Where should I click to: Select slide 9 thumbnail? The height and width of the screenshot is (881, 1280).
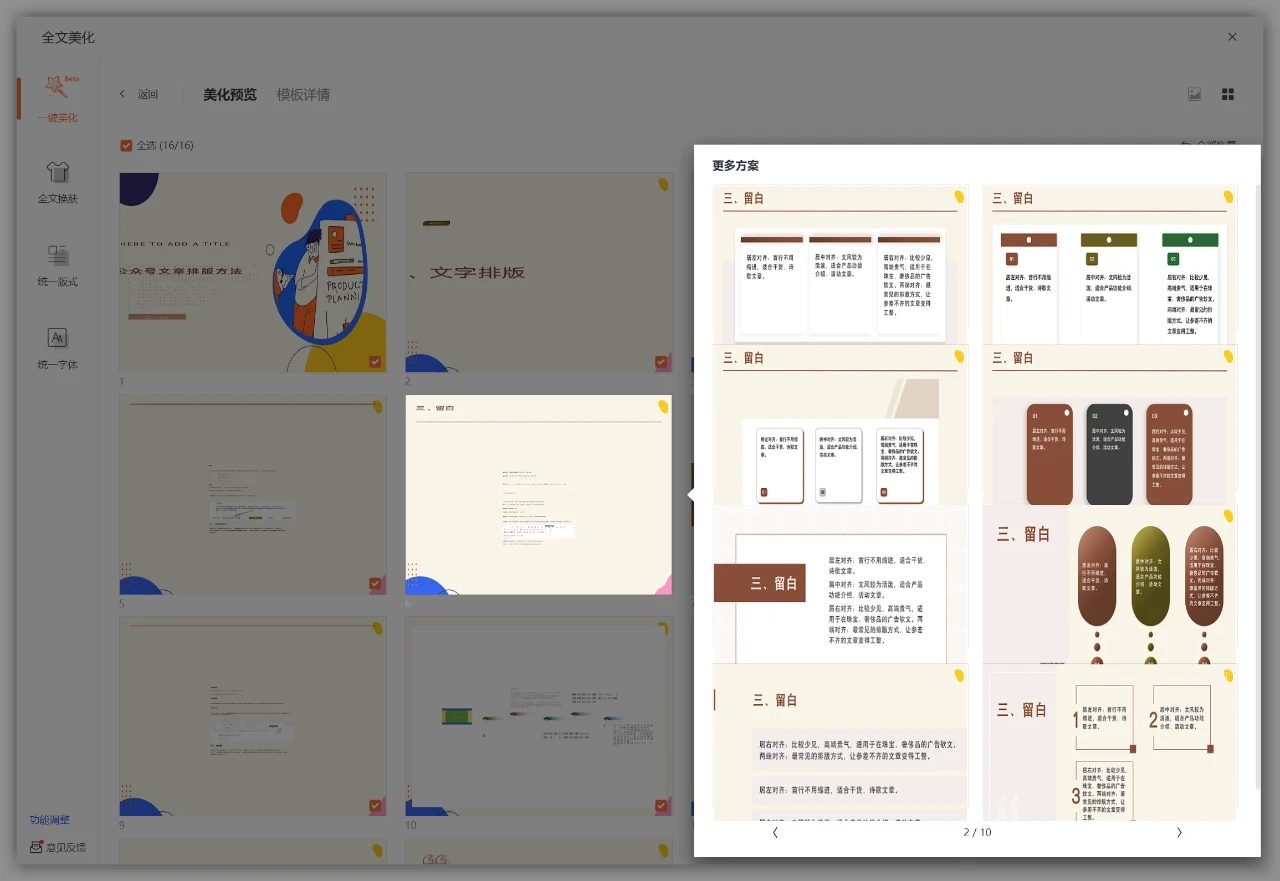(253, 716)
